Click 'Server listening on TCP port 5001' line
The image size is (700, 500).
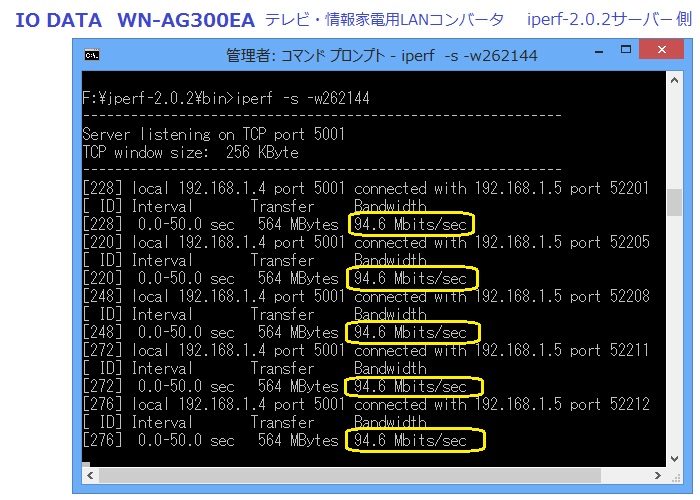214,134
